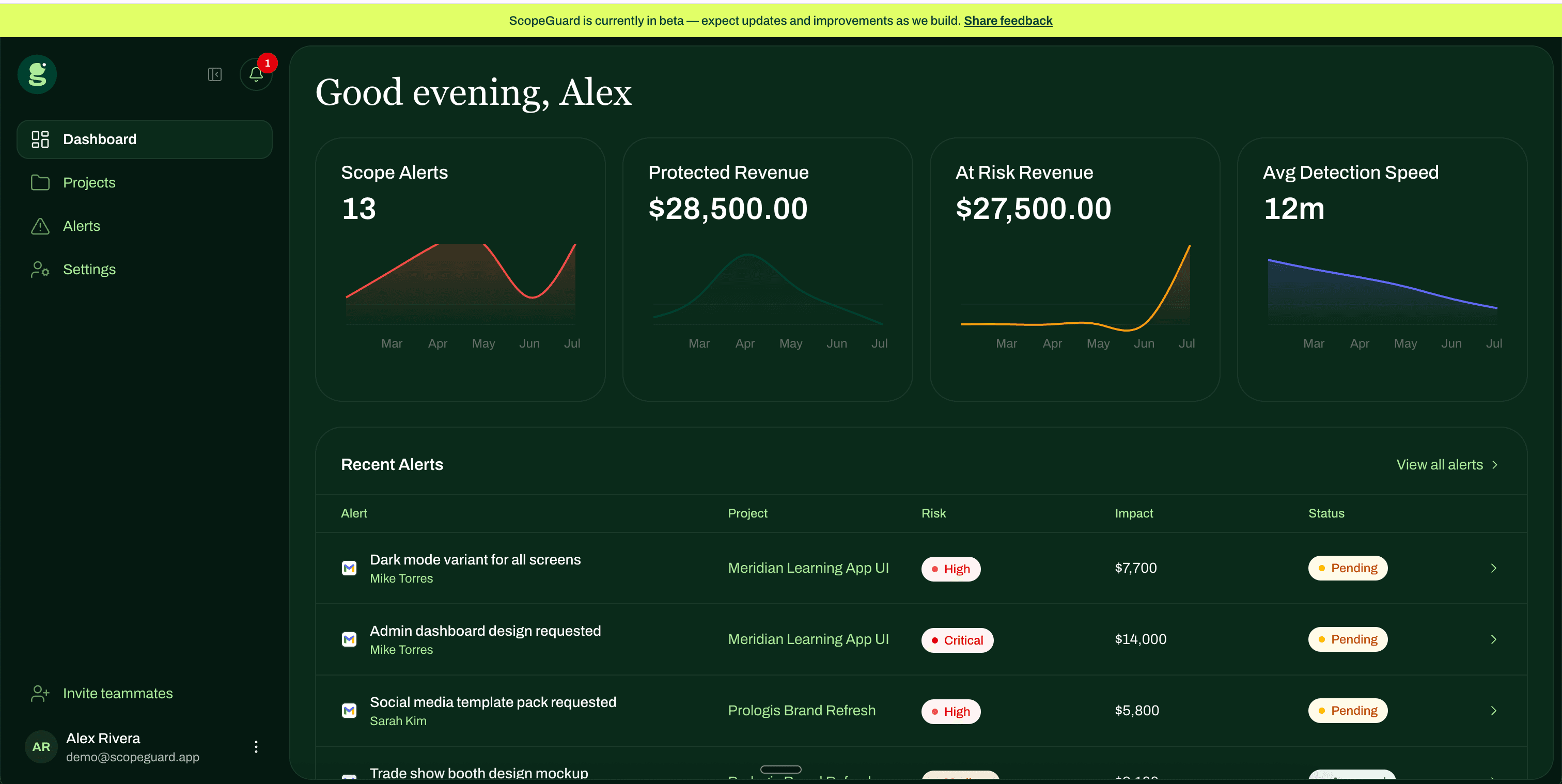Screen dimensions: 1562x784
Task: Click Dark mode variant for all screens title
Action: [x=475, y=560]
